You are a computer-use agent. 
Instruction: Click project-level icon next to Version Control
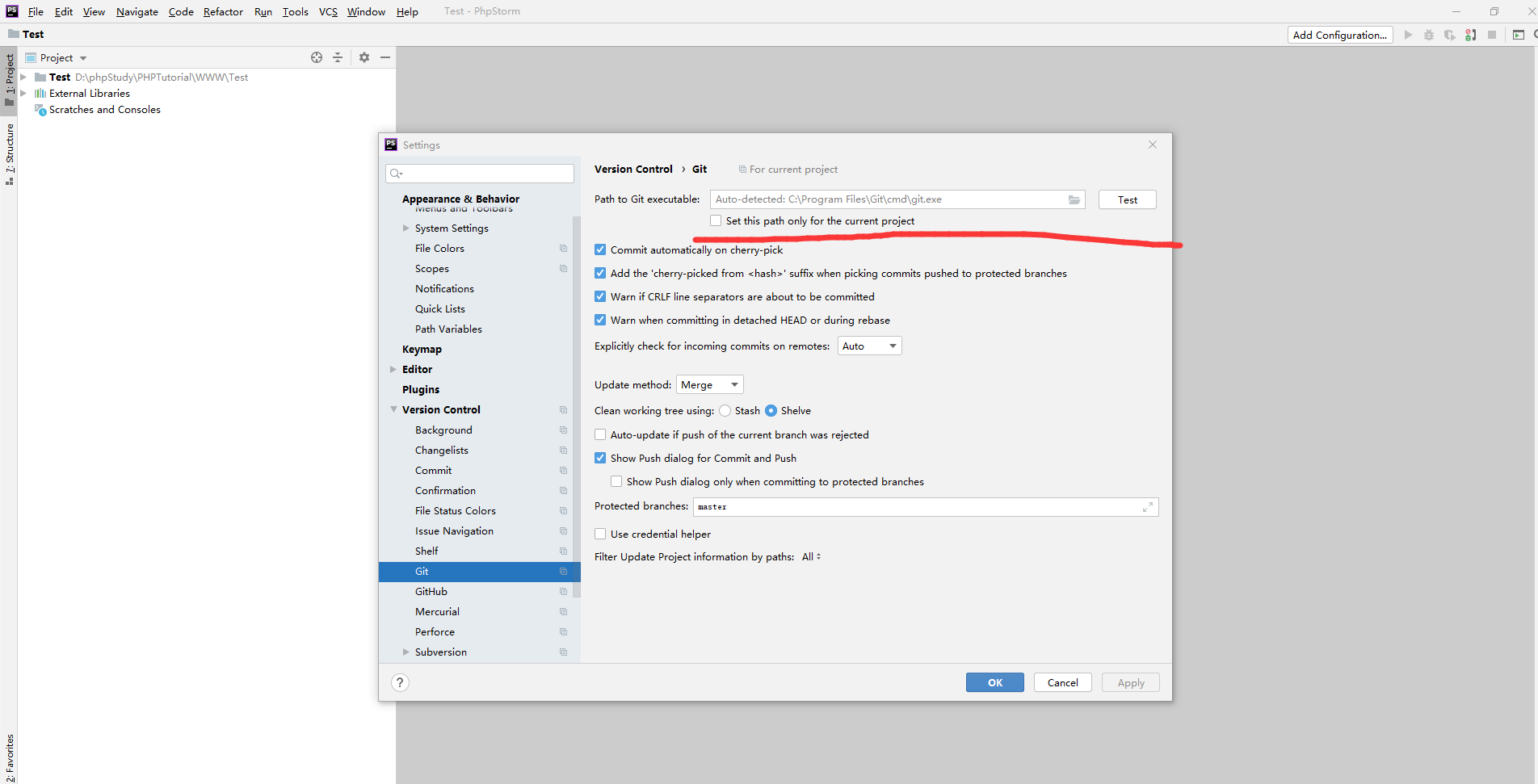point(563,410)
